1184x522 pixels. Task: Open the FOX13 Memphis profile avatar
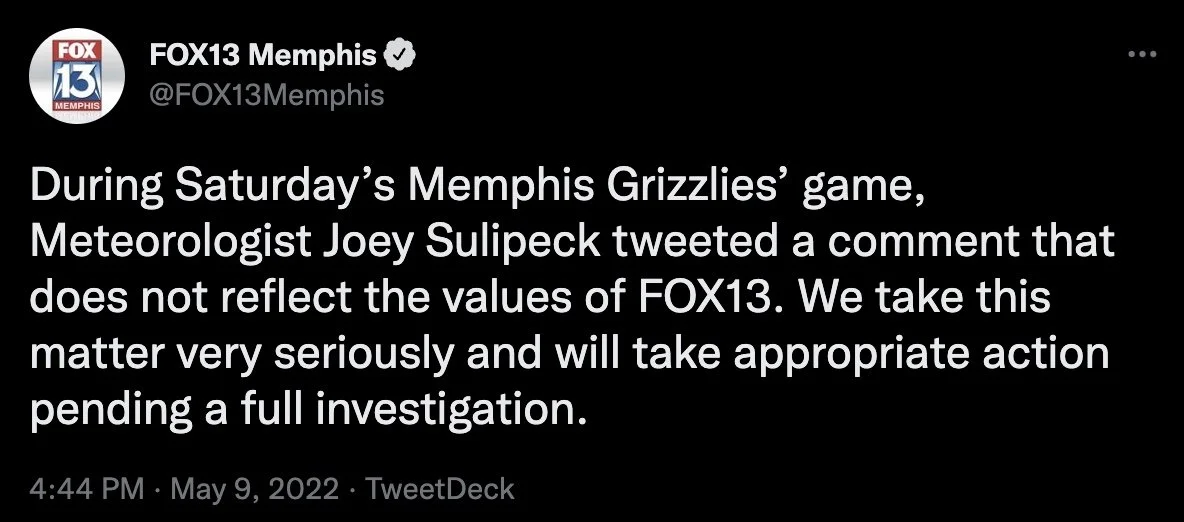point(76,76)
